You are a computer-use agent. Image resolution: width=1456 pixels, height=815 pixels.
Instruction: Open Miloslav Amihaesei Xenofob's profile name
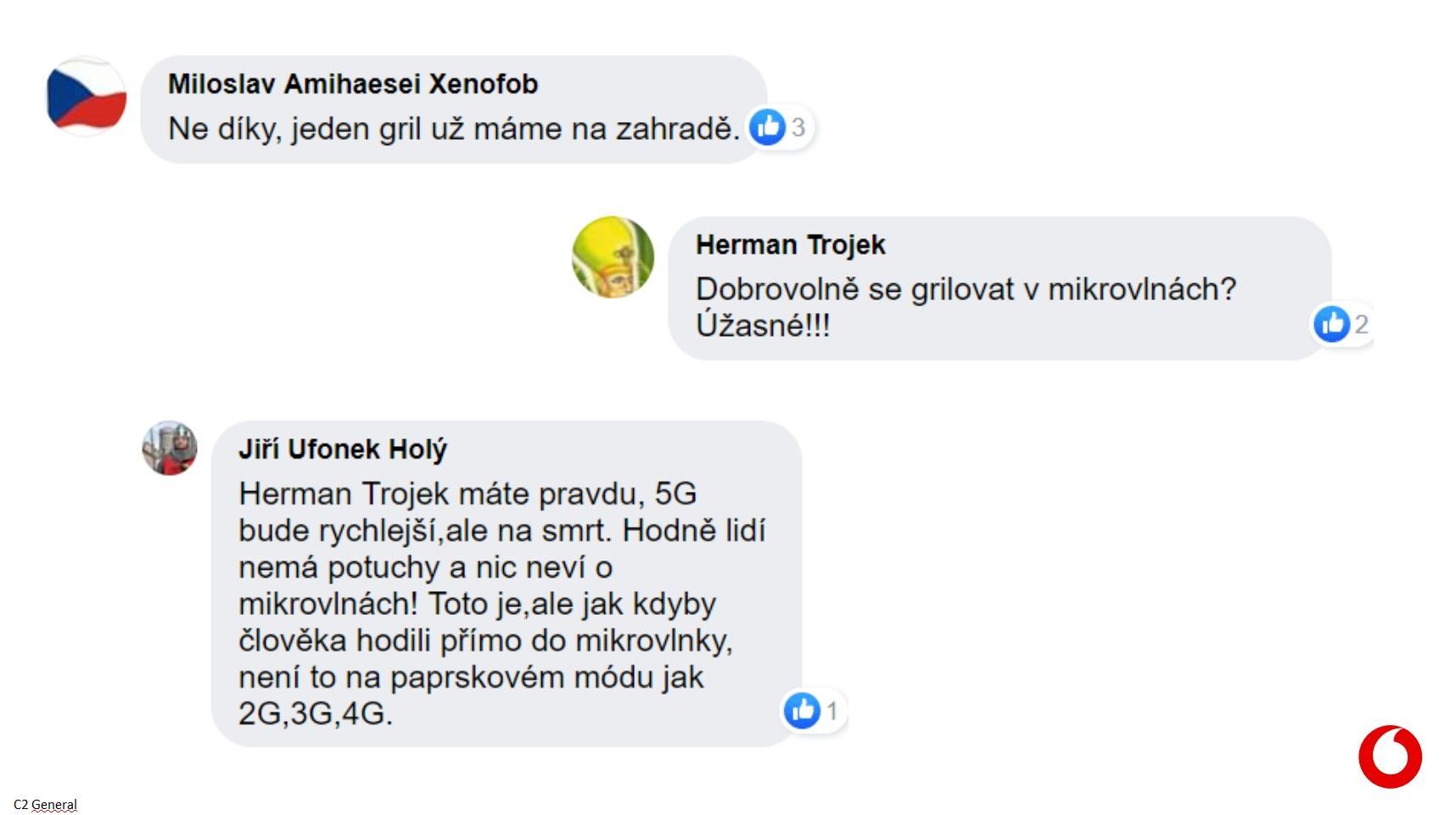point(353,84)
